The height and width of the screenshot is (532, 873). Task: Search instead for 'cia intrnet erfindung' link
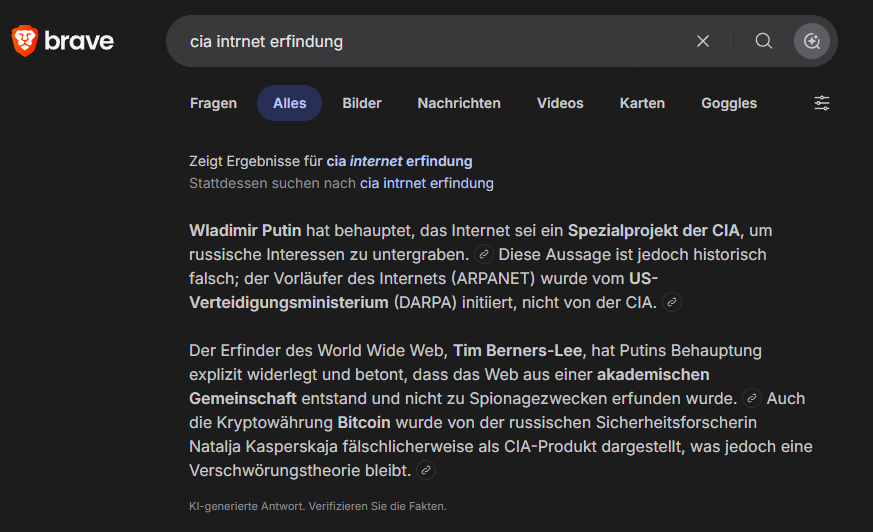[x=426, y=183]
